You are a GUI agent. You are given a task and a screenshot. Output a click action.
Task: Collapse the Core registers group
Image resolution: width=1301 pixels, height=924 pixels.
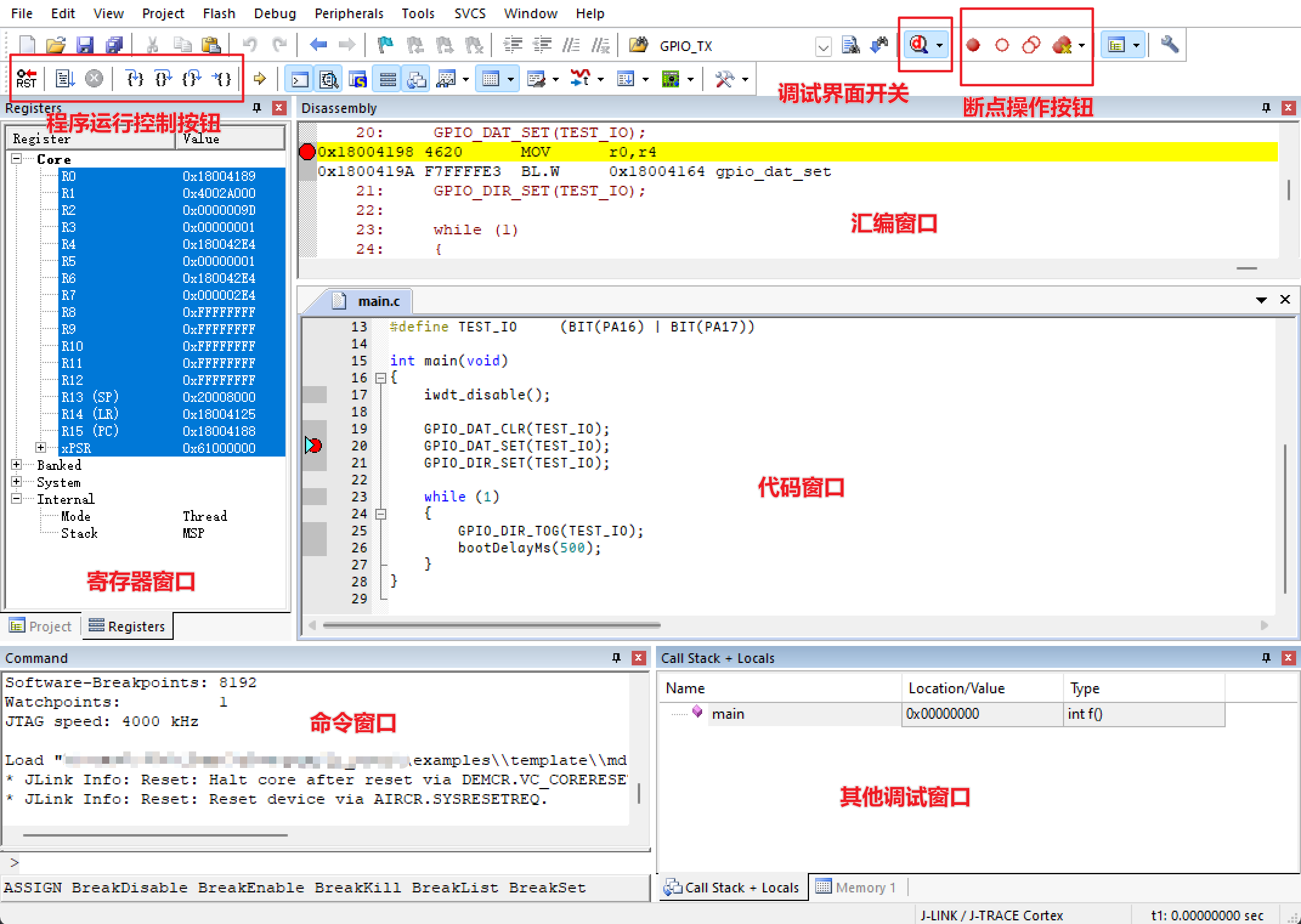[16, 159]
